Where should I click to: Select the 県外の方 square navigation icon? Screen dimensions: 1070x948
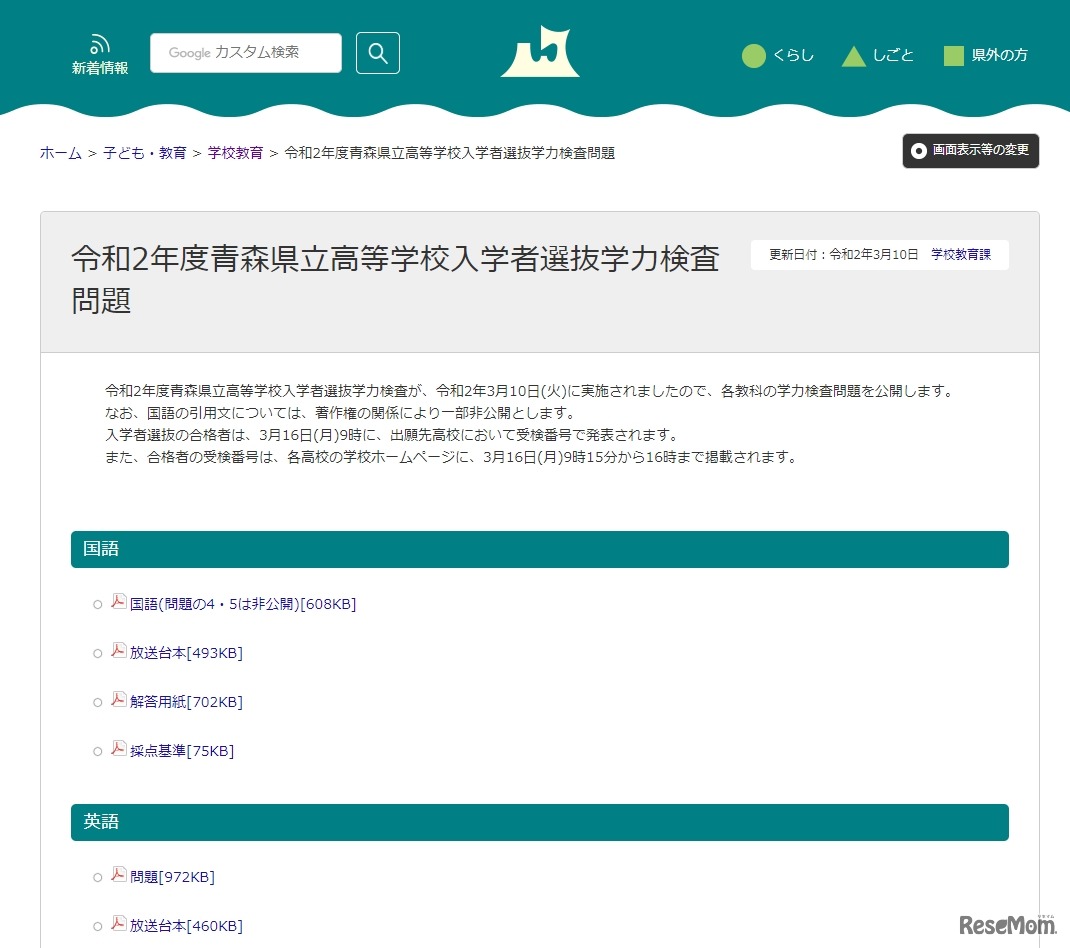point(952,56)
